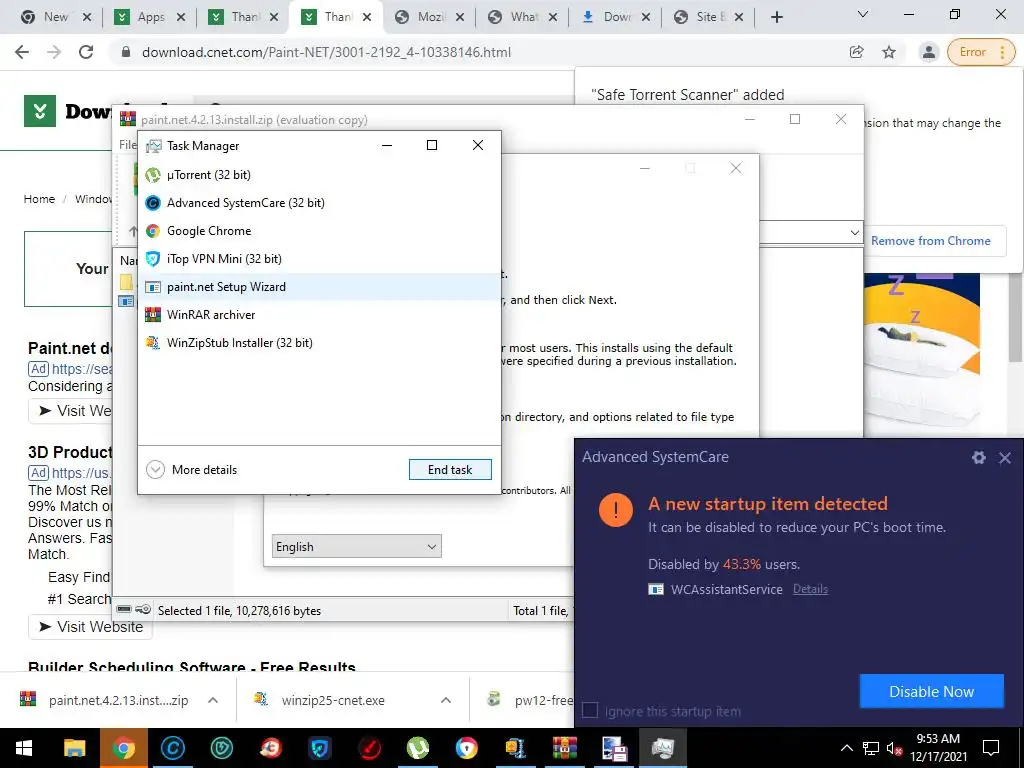
Task: Share this page using Chrome share icon
Action: tap(856, 52)
